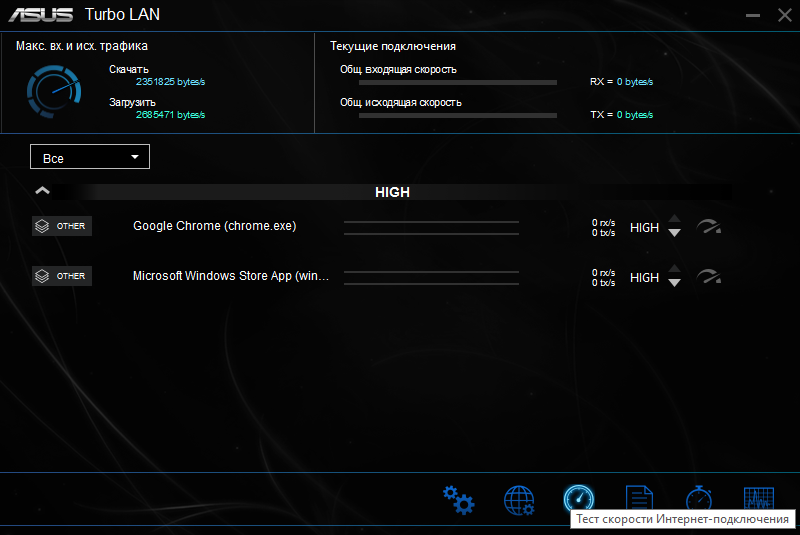Click Microsoft Windows Store App's traffic bars
The image size is (800, 535).
pos(431,278)
